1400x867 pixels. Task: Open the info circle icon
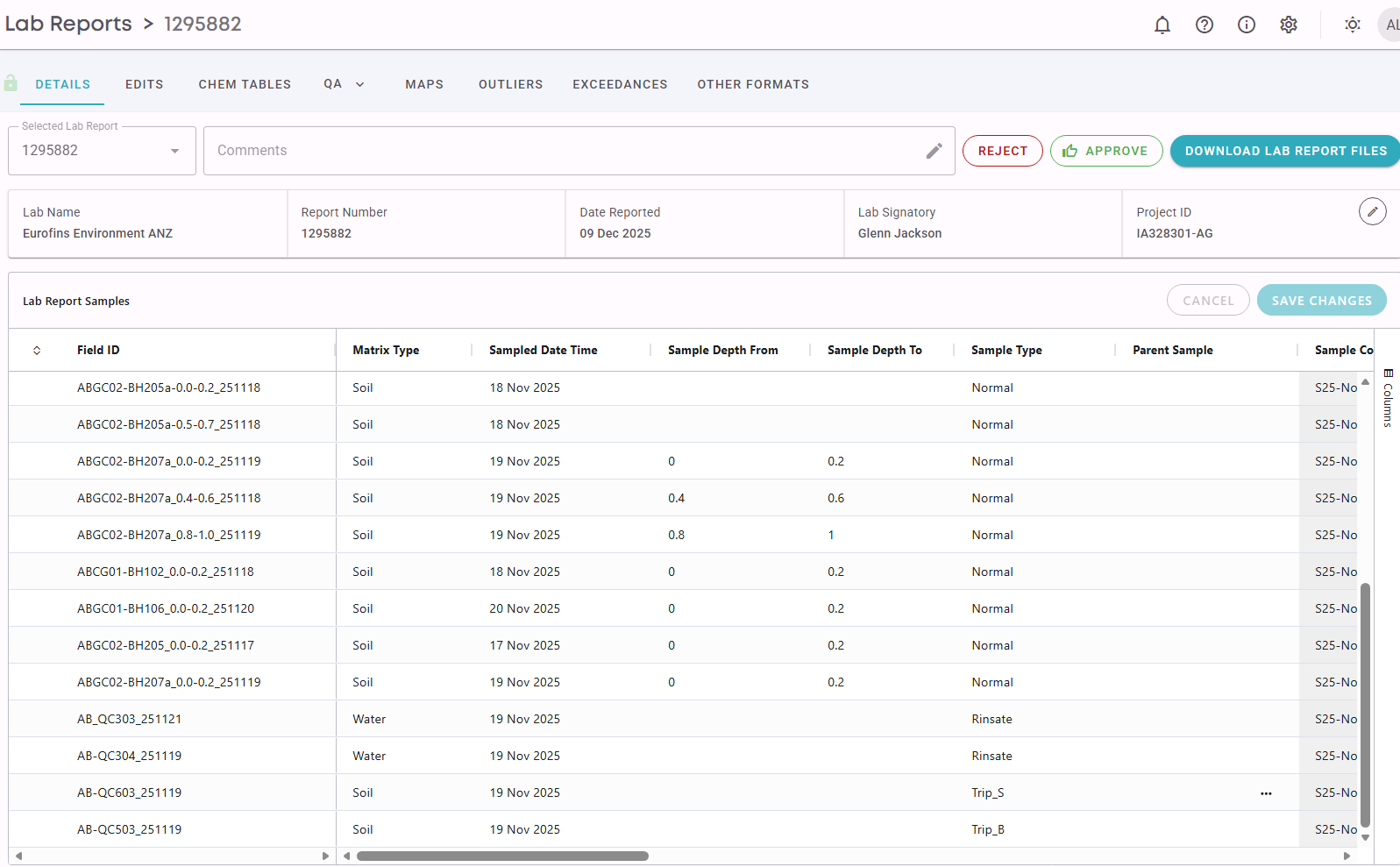pos(1247,25)
